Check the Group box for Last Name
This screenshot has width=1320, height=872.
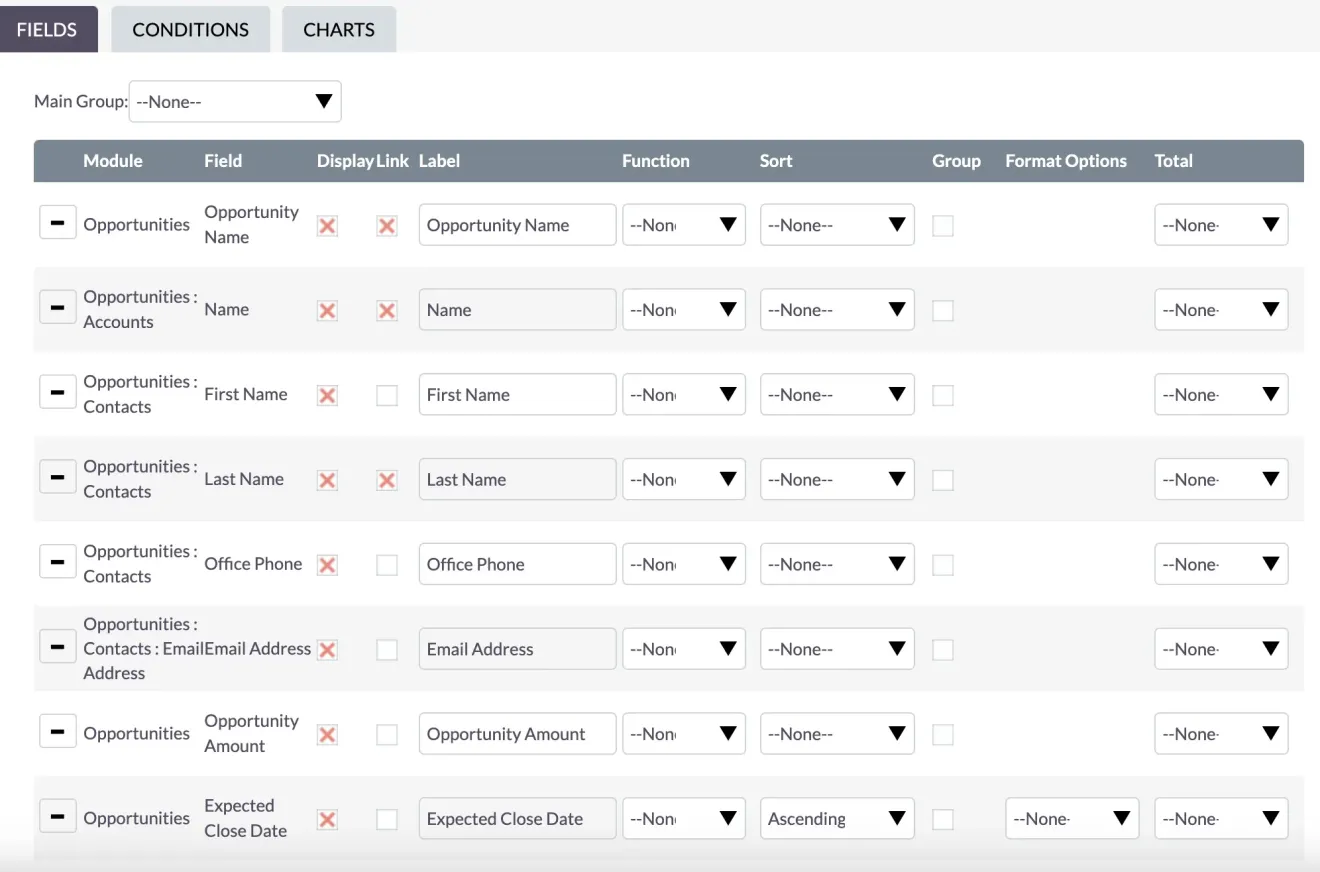942,480
